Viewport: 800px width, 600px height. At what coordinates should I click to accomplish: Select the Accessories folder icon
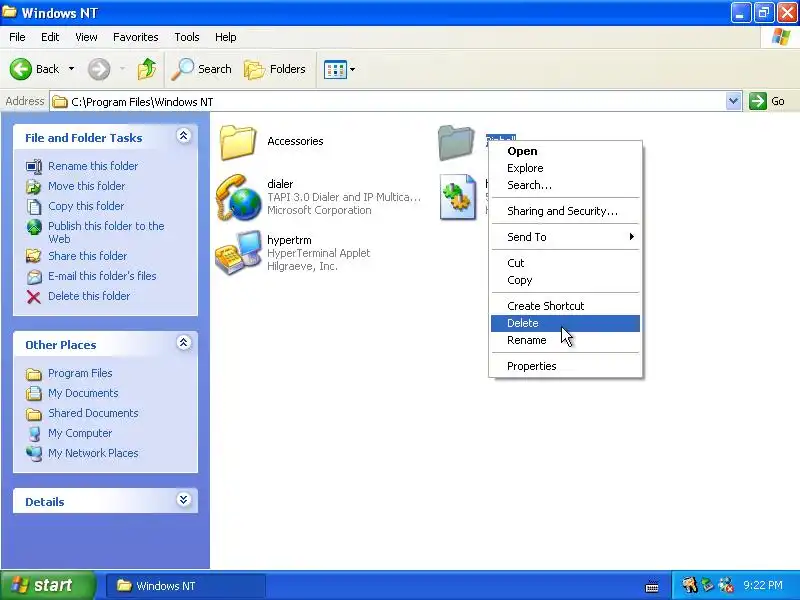coord(238,142)
